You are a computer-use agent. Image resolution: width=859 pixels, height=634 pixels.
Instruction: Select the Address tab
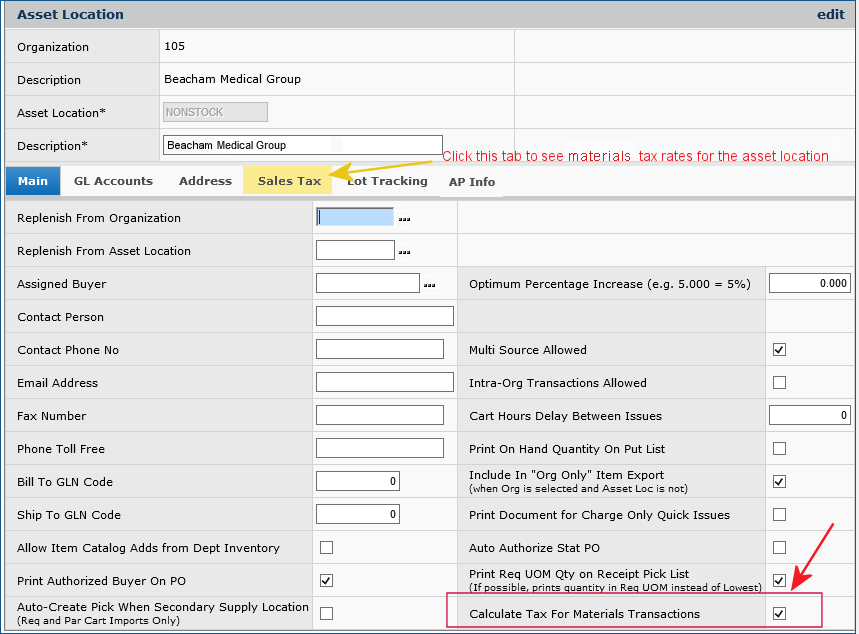point(204,181)
